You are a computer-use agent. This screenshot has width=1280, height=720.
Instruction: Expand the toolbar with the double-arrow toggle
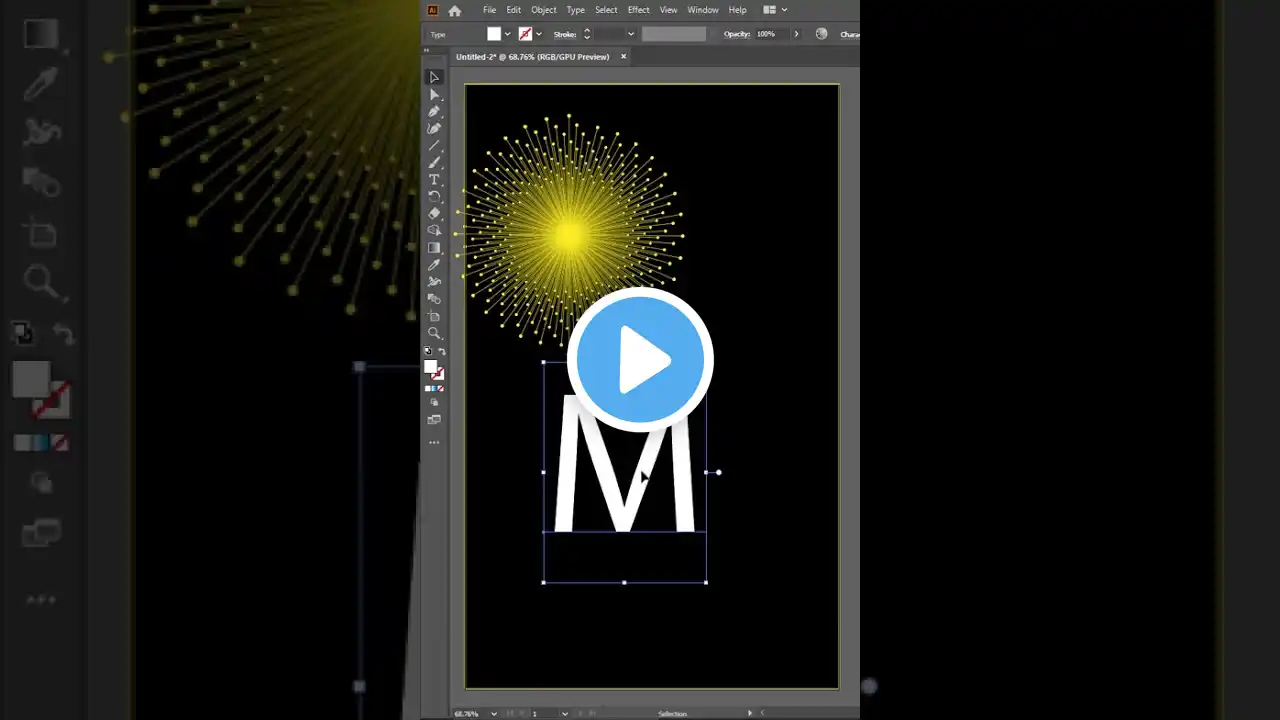point(428,49)
